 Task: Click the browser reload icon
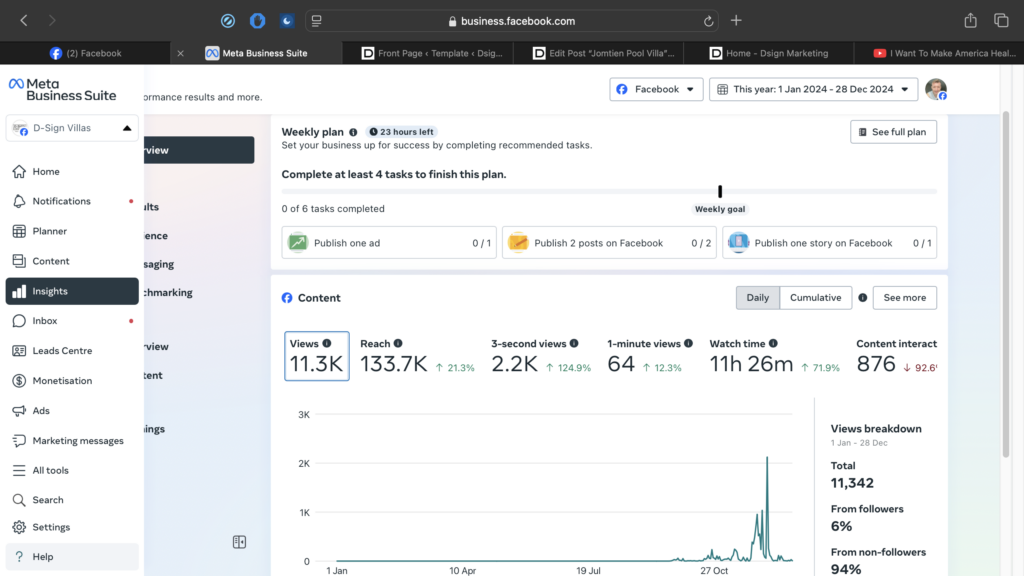[x=709, y=21]
